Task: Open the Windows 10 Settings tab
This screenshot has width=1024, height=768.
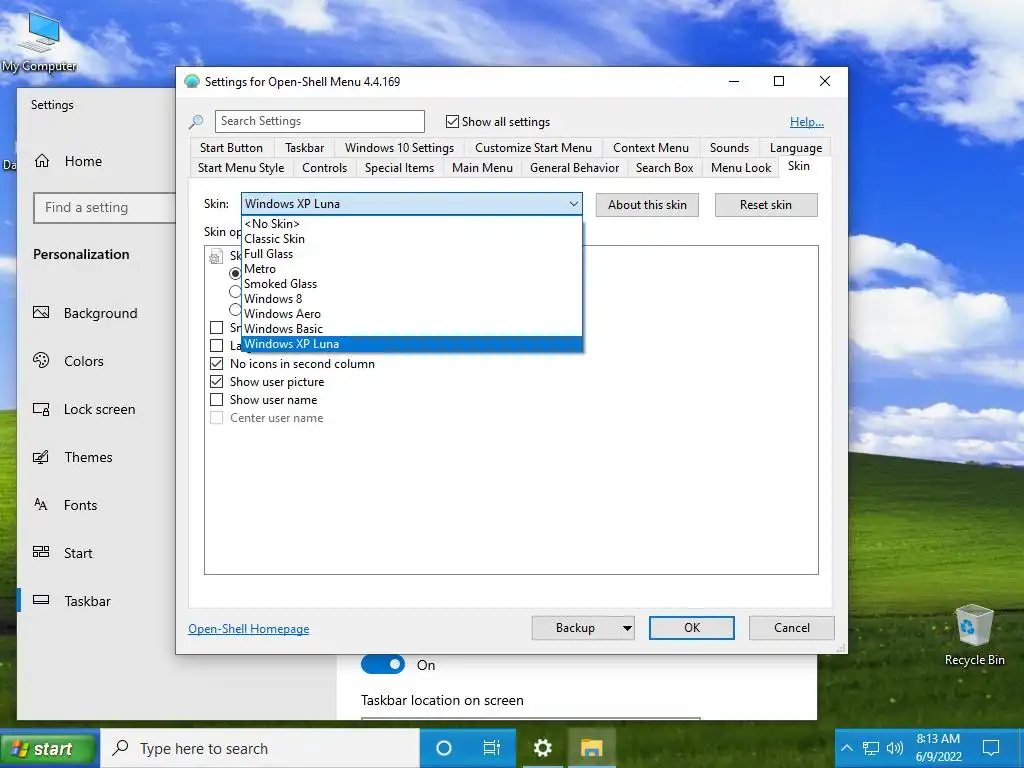Action: click(x=399, y=148)
